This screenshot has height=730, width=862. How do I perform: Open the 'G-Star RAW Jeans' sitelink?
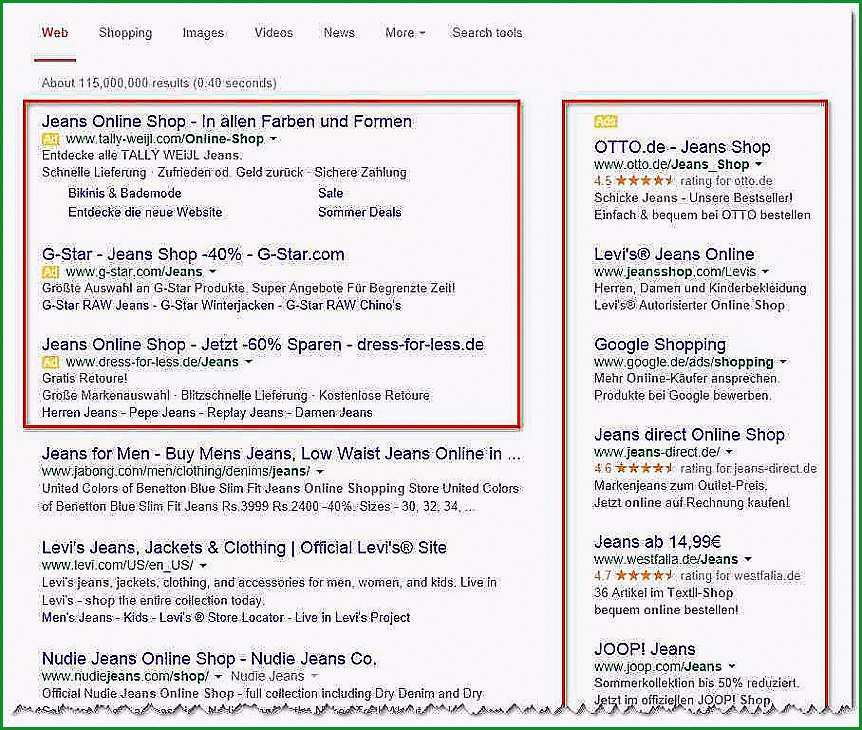click(x=95, y=306)
